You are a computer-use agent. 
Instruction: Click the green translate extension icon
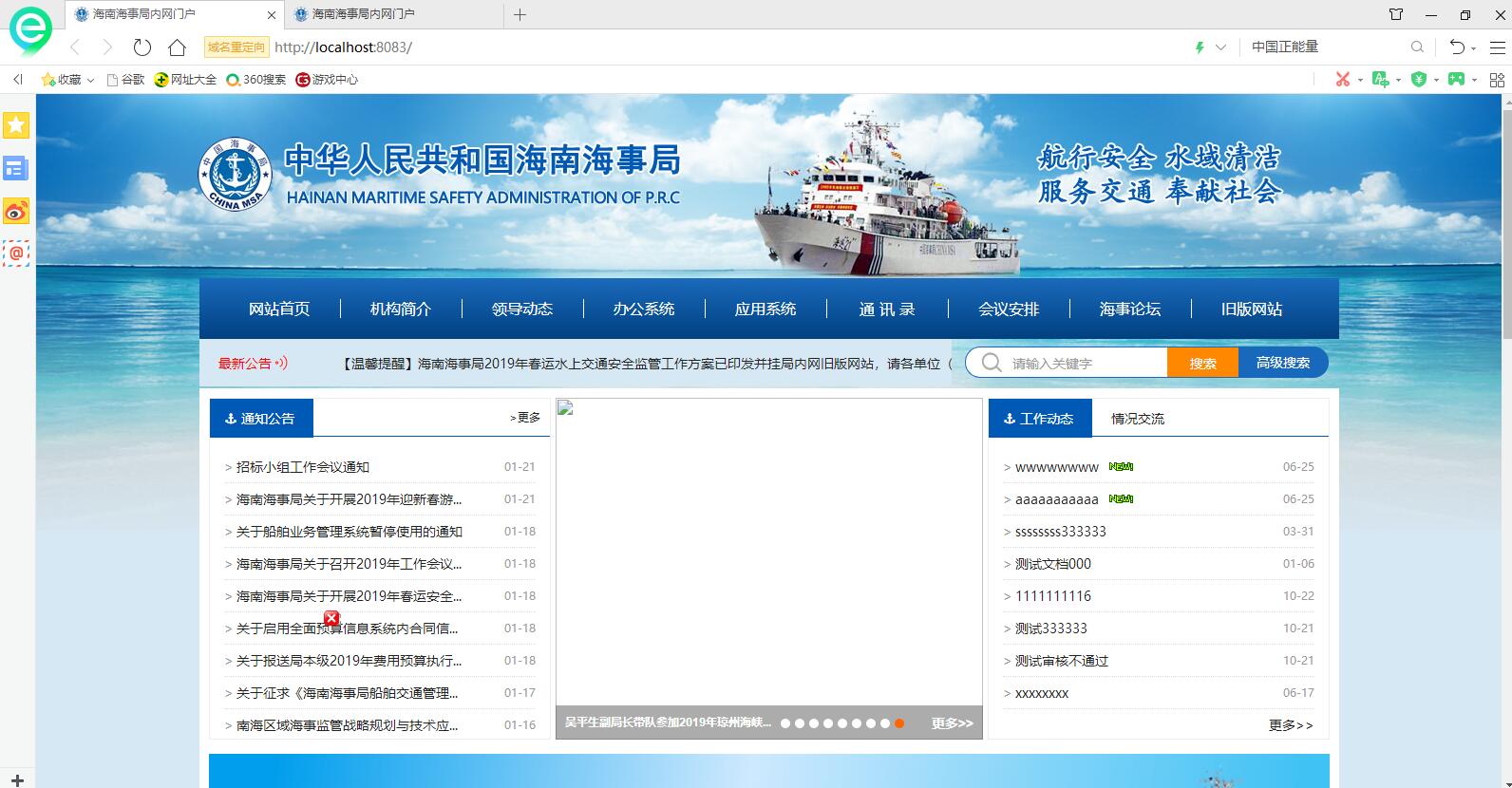(x=1381, y=79)
